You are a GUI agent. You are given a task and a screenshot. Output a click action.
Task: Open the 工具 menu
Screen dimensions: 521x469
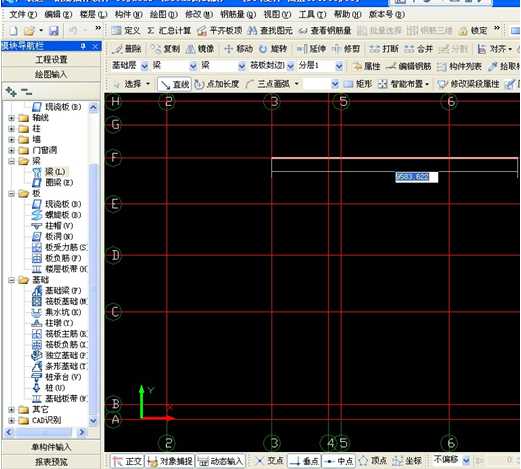pos(312,14)
